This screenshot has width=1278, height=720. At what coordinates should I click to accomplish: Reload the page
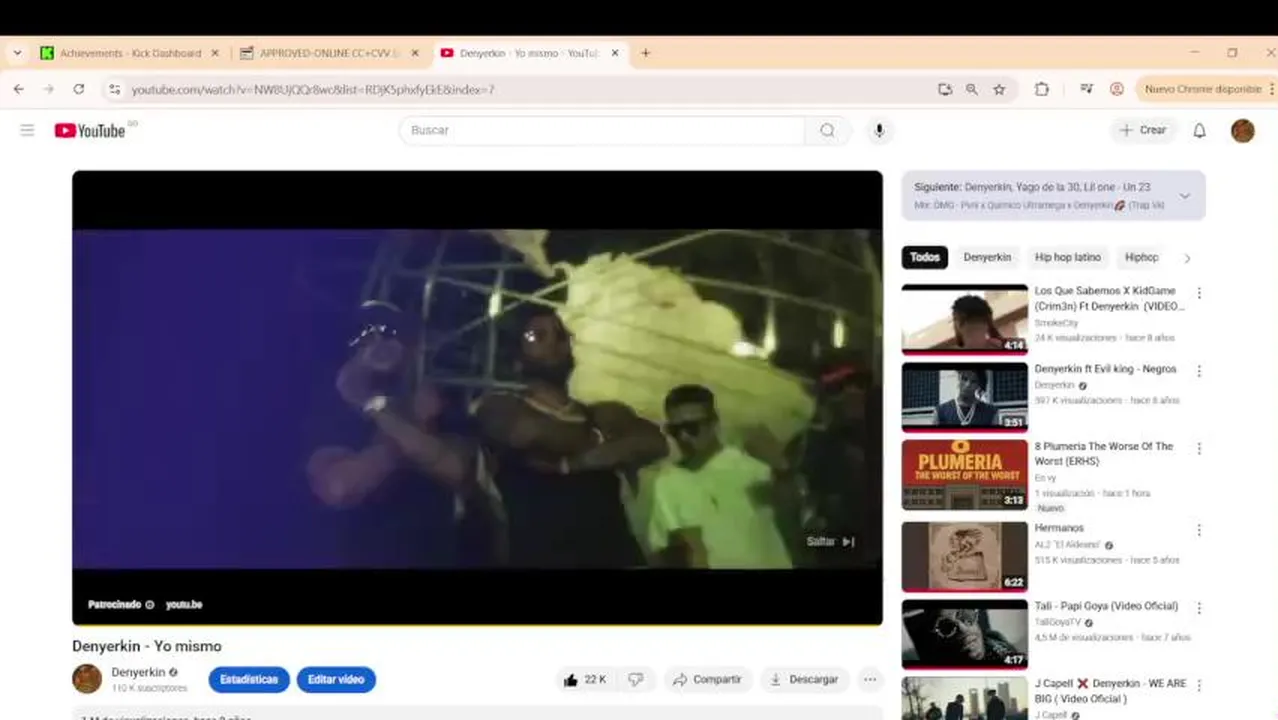point(78,89)
